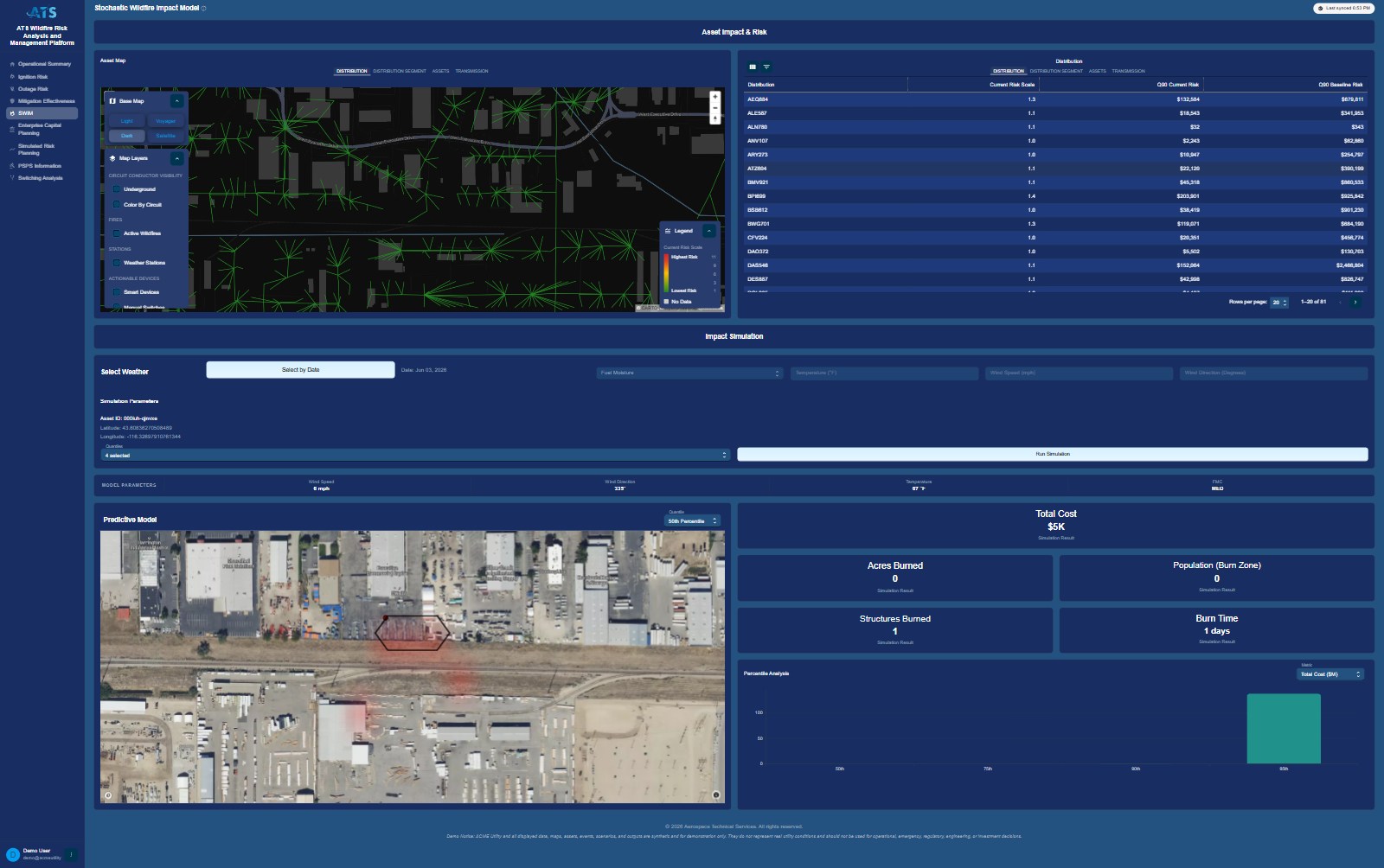Click the green bar in Percentile Analysis
Screen dimensions: 1384x868
[x=1284, y=729]
